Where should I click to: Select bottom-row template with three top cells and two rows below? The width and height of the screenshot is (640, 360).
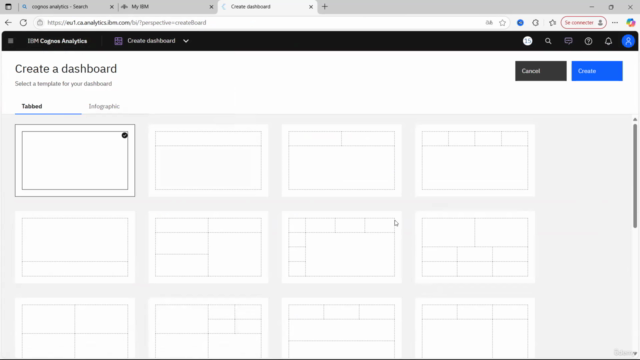[x=342, y=329]
